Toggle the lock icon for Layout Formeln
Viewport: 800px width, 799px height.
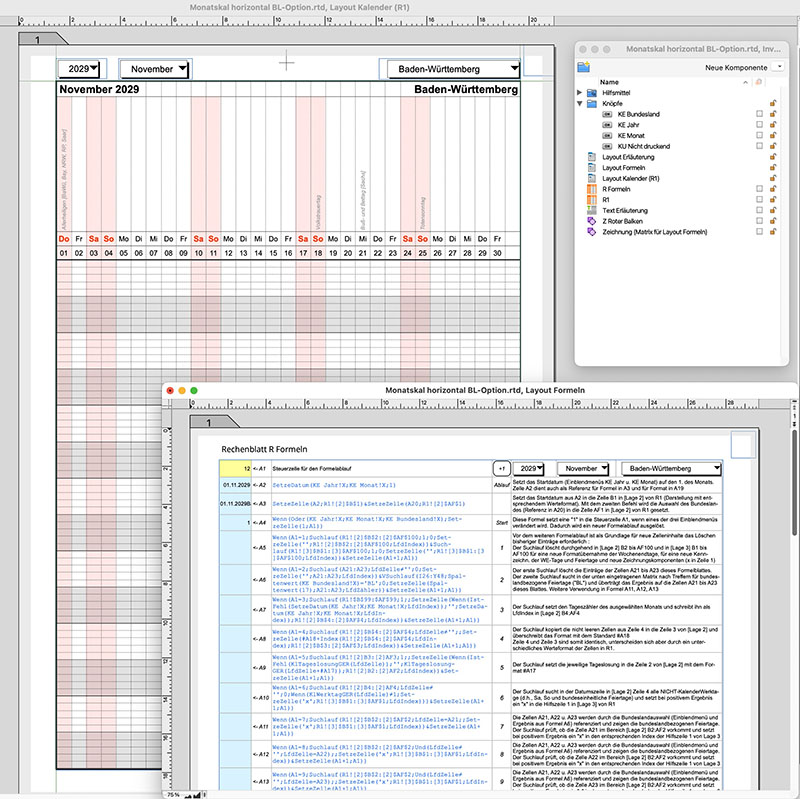click(x=772, y=168)
